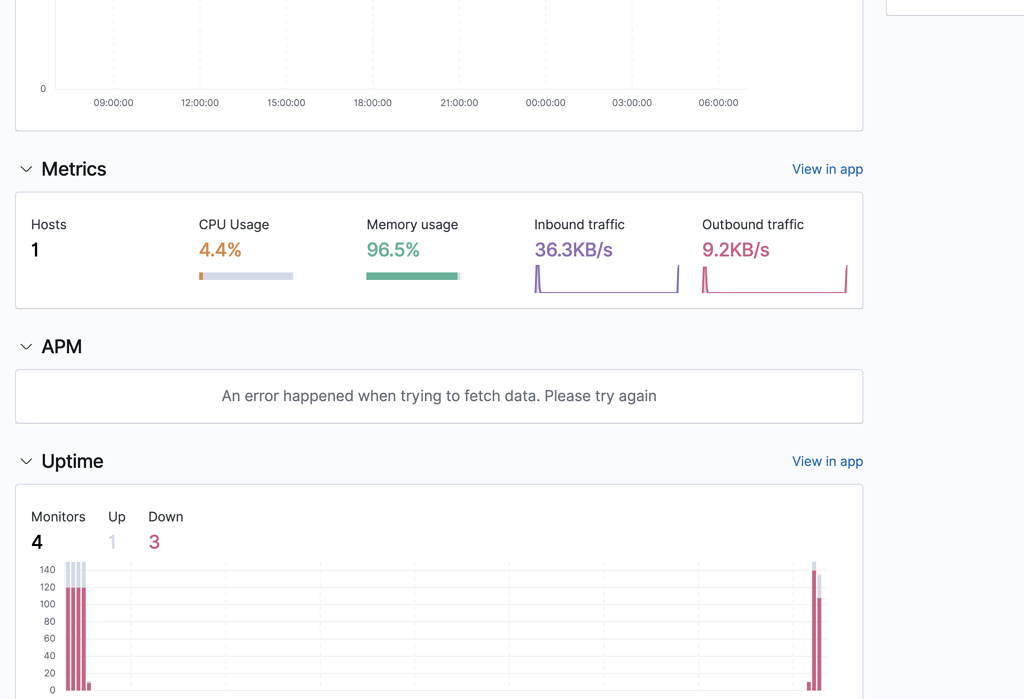Collapse the APM section
This screenshot has width=1024, height=699.
(x=26, y=346)
